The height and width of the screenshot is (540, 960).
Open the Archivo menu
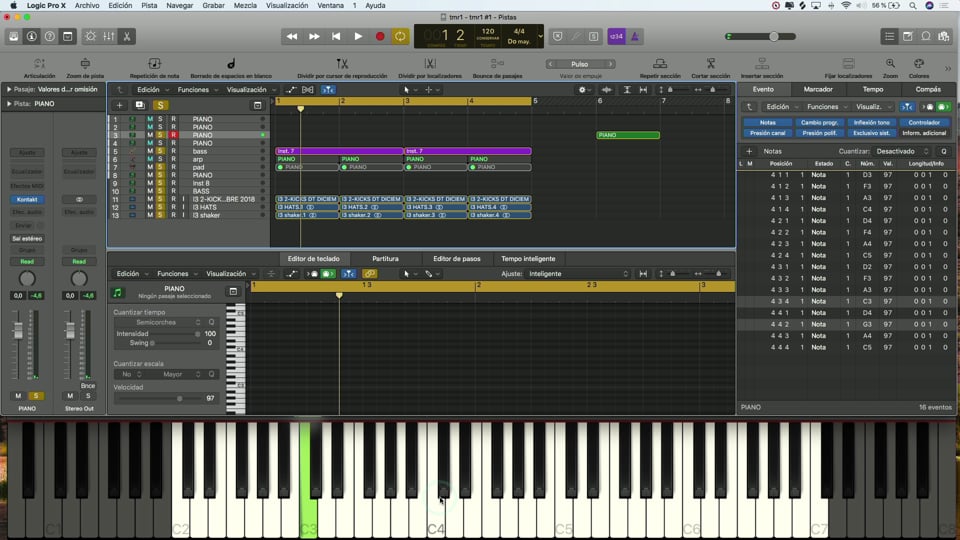point(87,6)
